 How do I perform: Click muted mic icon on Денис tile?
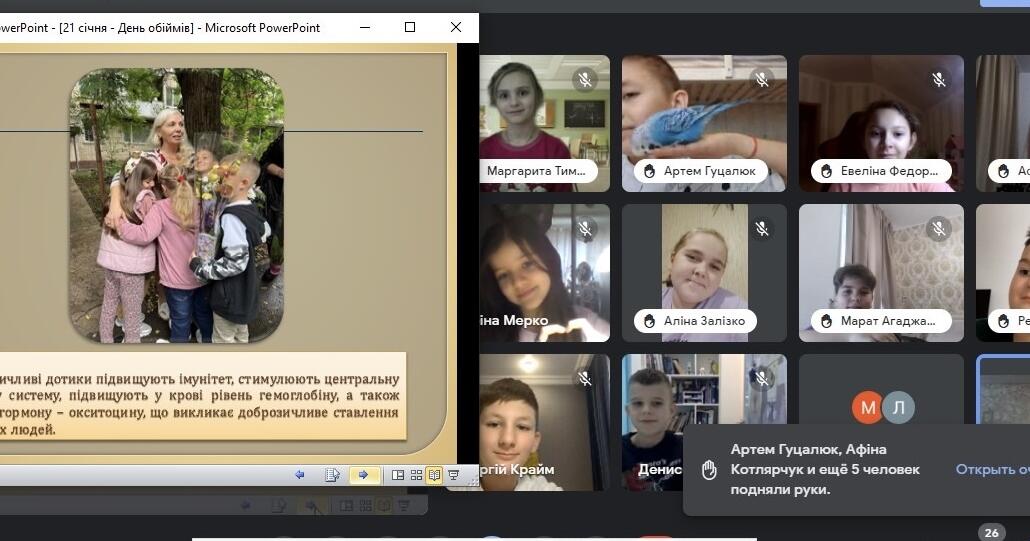click(x=762, y=379)
